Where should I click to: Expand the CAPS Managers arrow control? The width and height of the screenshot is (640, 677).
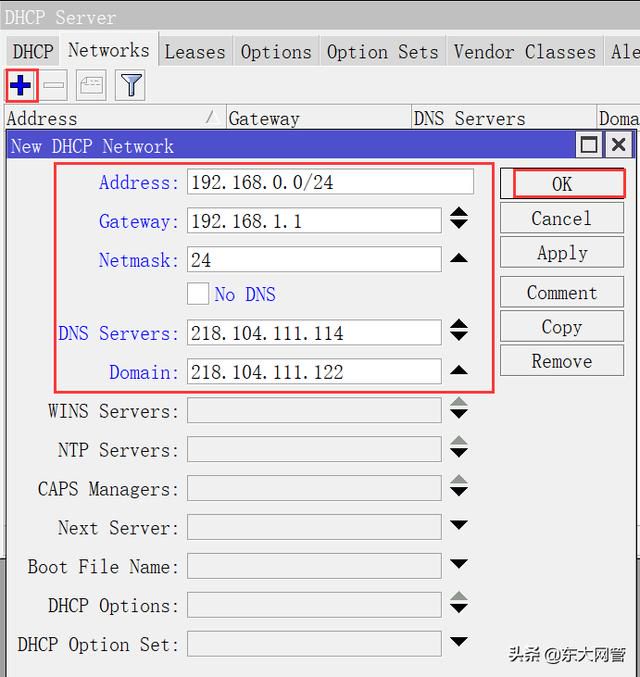pos(459,486)
